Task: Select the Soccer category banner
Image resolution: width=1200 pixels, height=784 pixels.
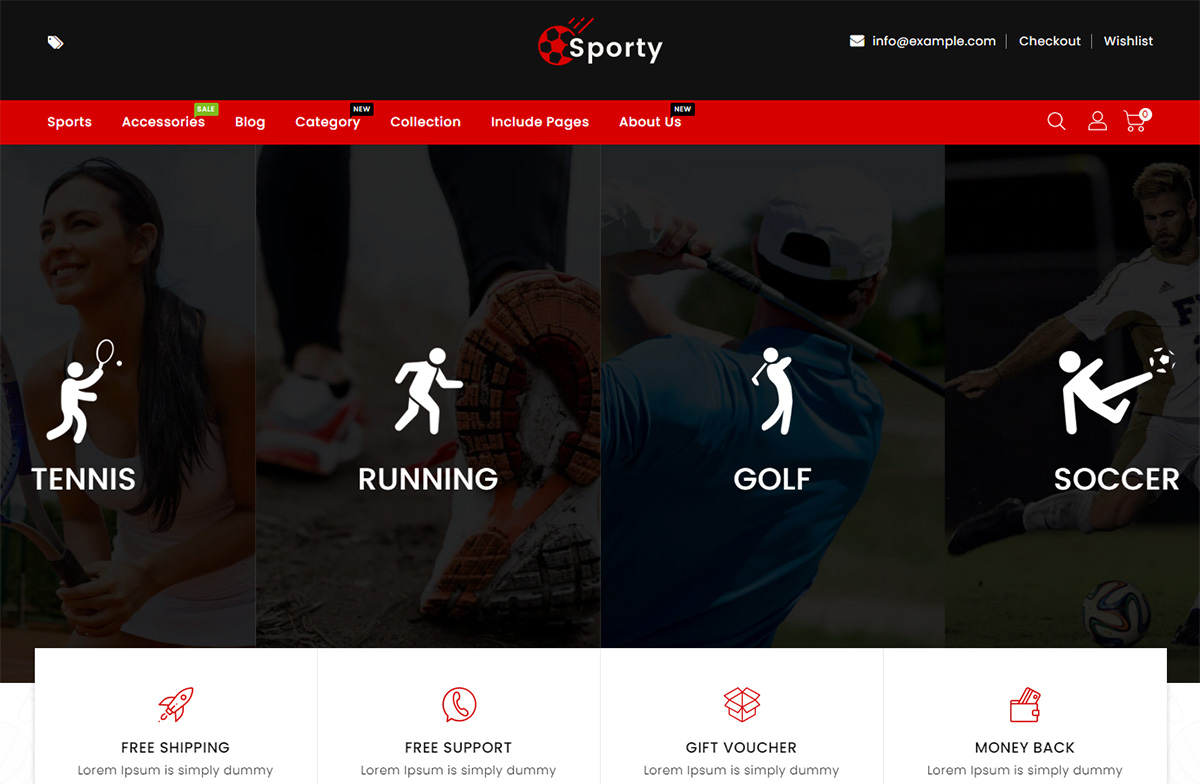Action: tap(1072, 396)
